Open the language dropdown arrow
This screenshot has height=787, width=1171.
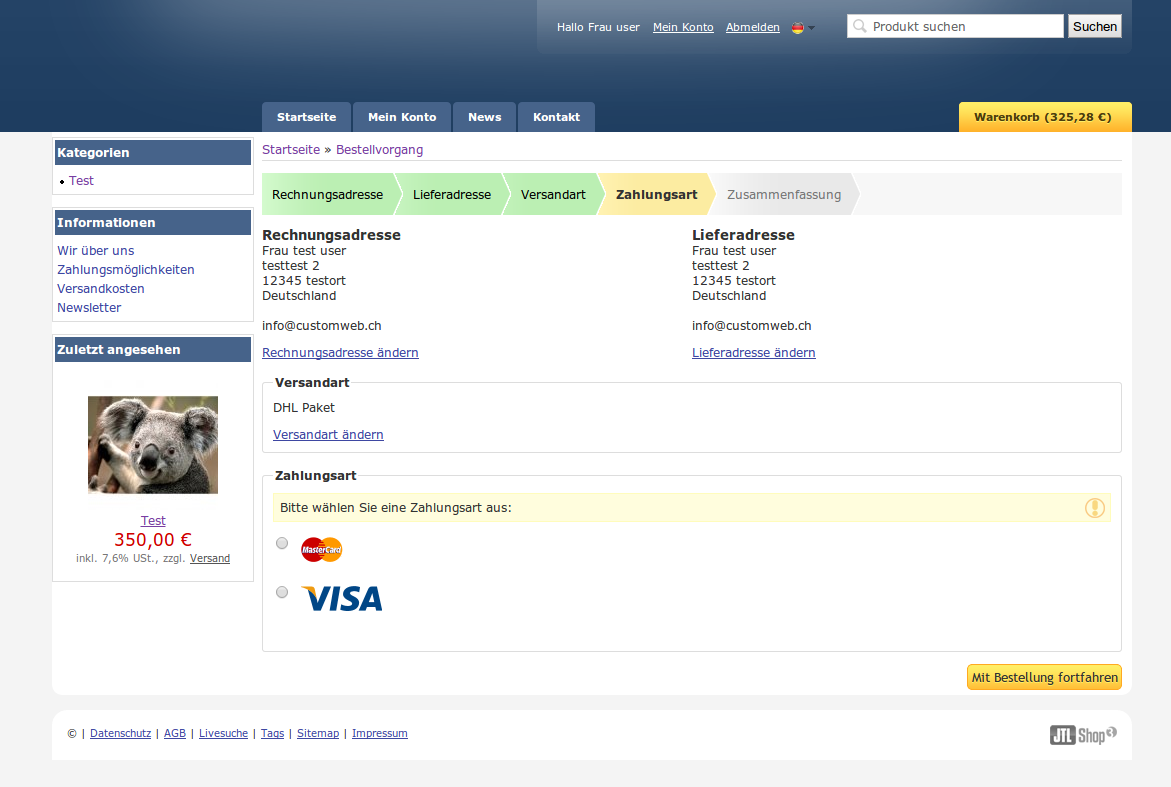(811, 28)
